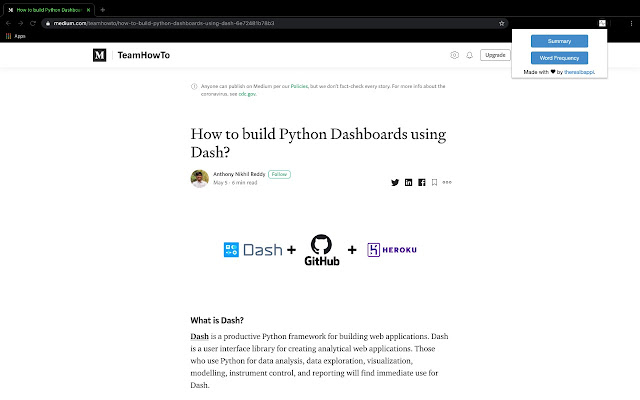Open the Policies link
Screen dimensions: 640x400
click(299, 86)
